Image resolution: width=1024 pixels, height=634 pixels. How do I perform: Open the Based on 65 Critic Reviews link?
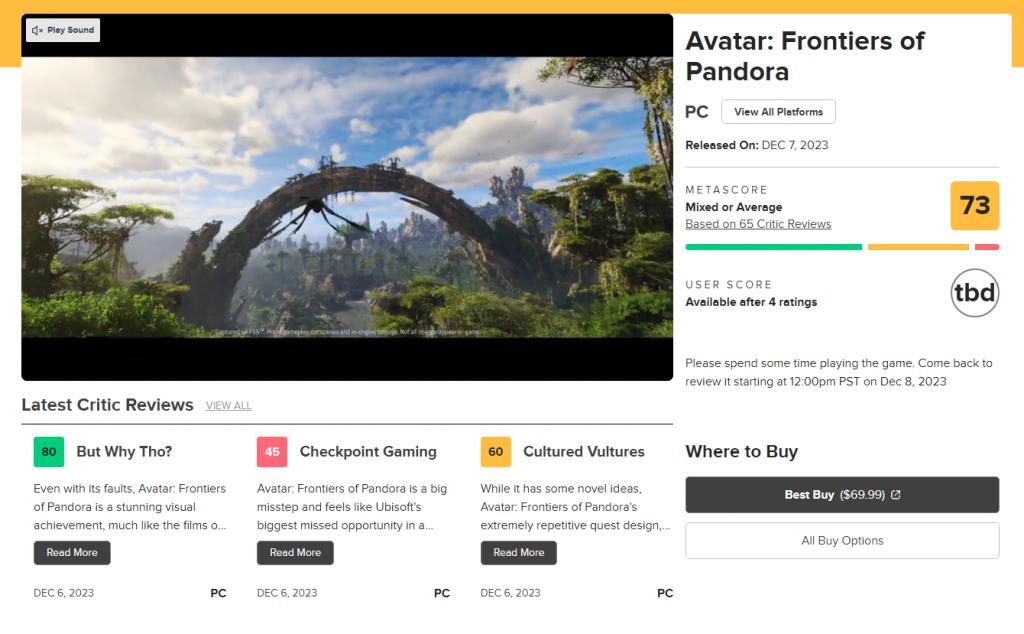(x=758, y=224)
